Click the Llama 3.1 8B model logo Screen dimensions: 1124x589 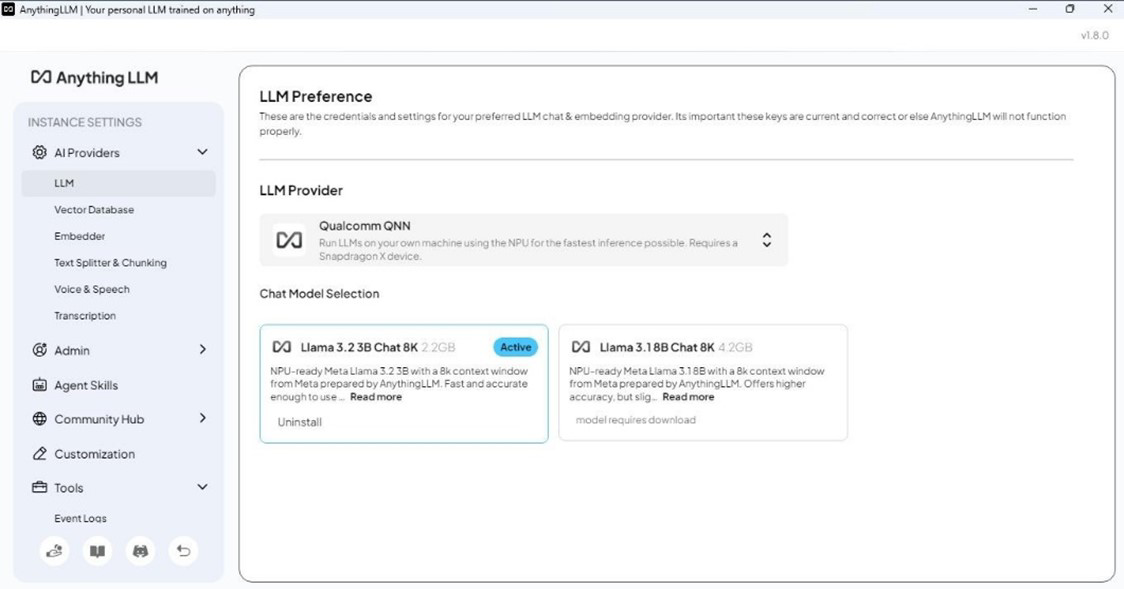pyautogui.click(x=581, y=347)
